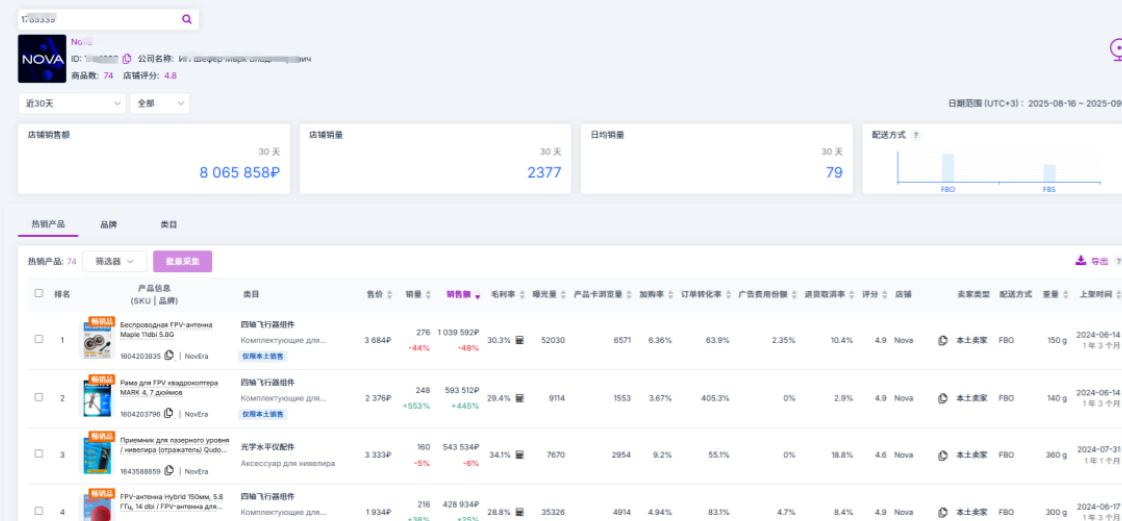The image size is (1122, 521).
Task: Copy SKU 1604203835 using copy icon
Action: point(169,355)
